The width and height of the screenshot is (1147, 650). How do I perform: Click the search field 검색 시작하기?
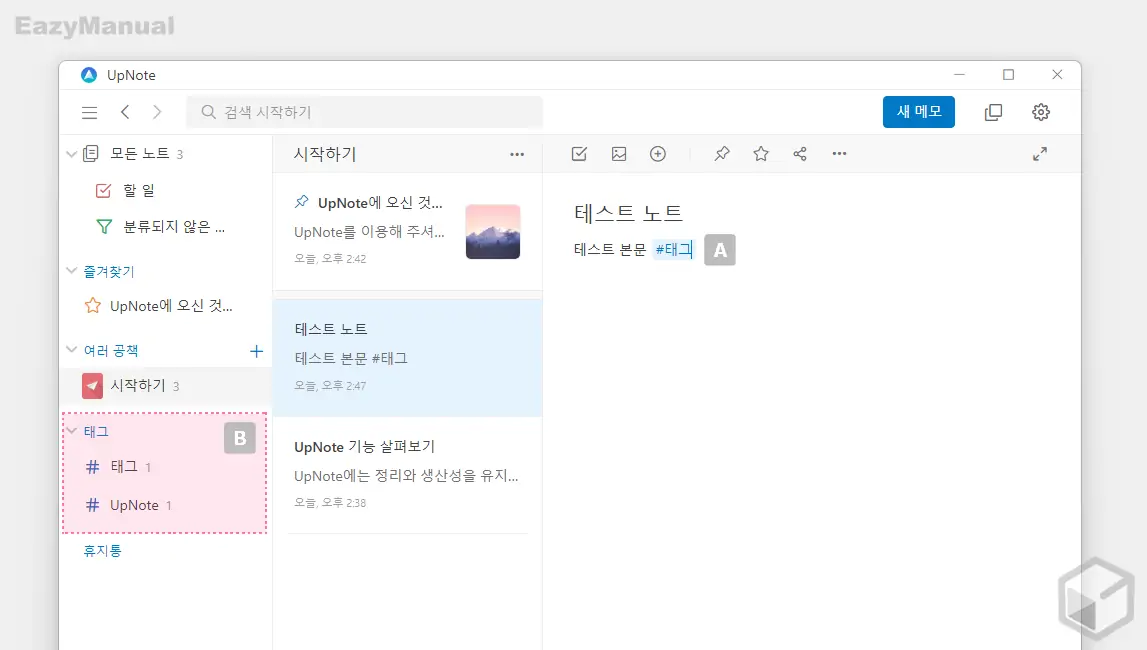[364, 112]
